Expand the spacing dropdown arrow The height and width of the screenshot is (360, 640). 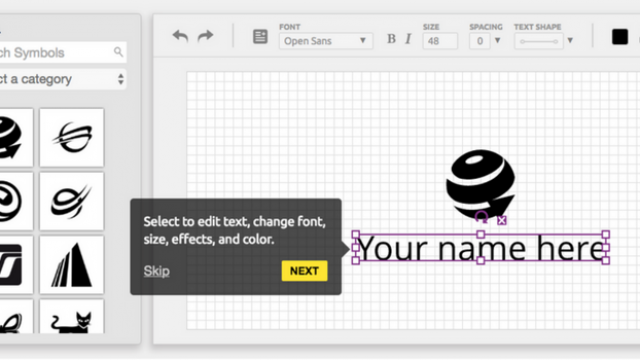(497, 40)
